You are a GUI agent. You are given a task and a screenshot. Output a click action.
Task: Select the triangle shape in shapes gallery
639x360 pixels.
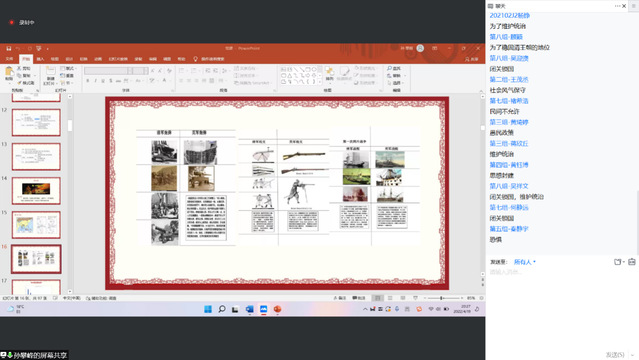(x=289, y=75)
